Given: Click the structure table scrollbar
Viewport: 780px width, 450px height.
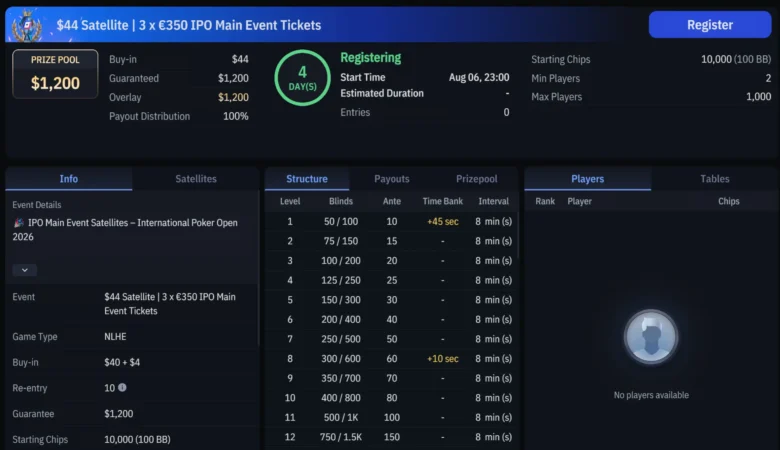Looking at the screenshot, I should 518,235.
